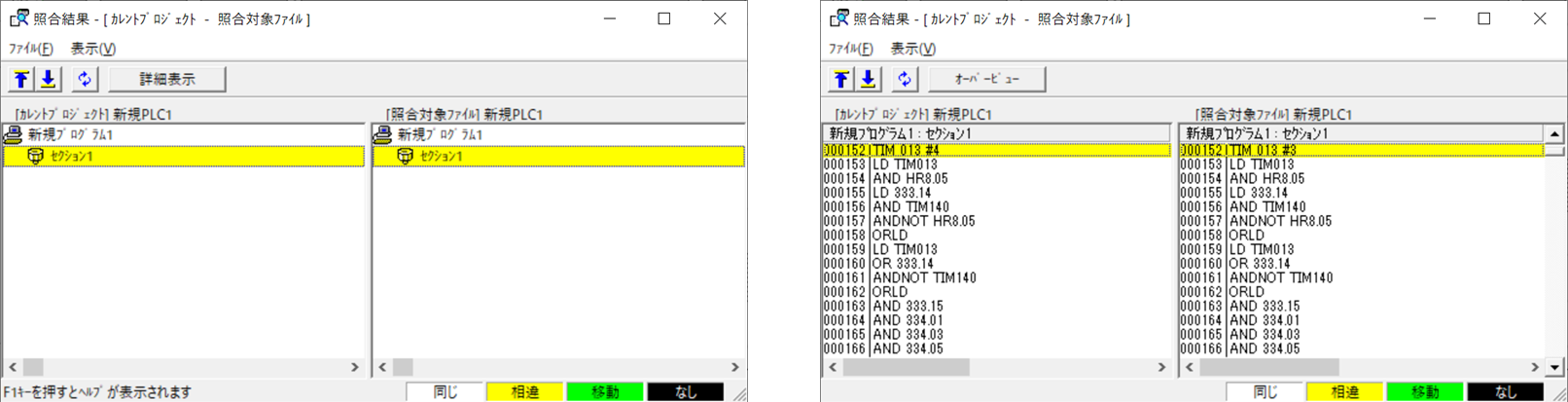Click the section icon beside left window's current project セクション1

click(x=36, y=156)
